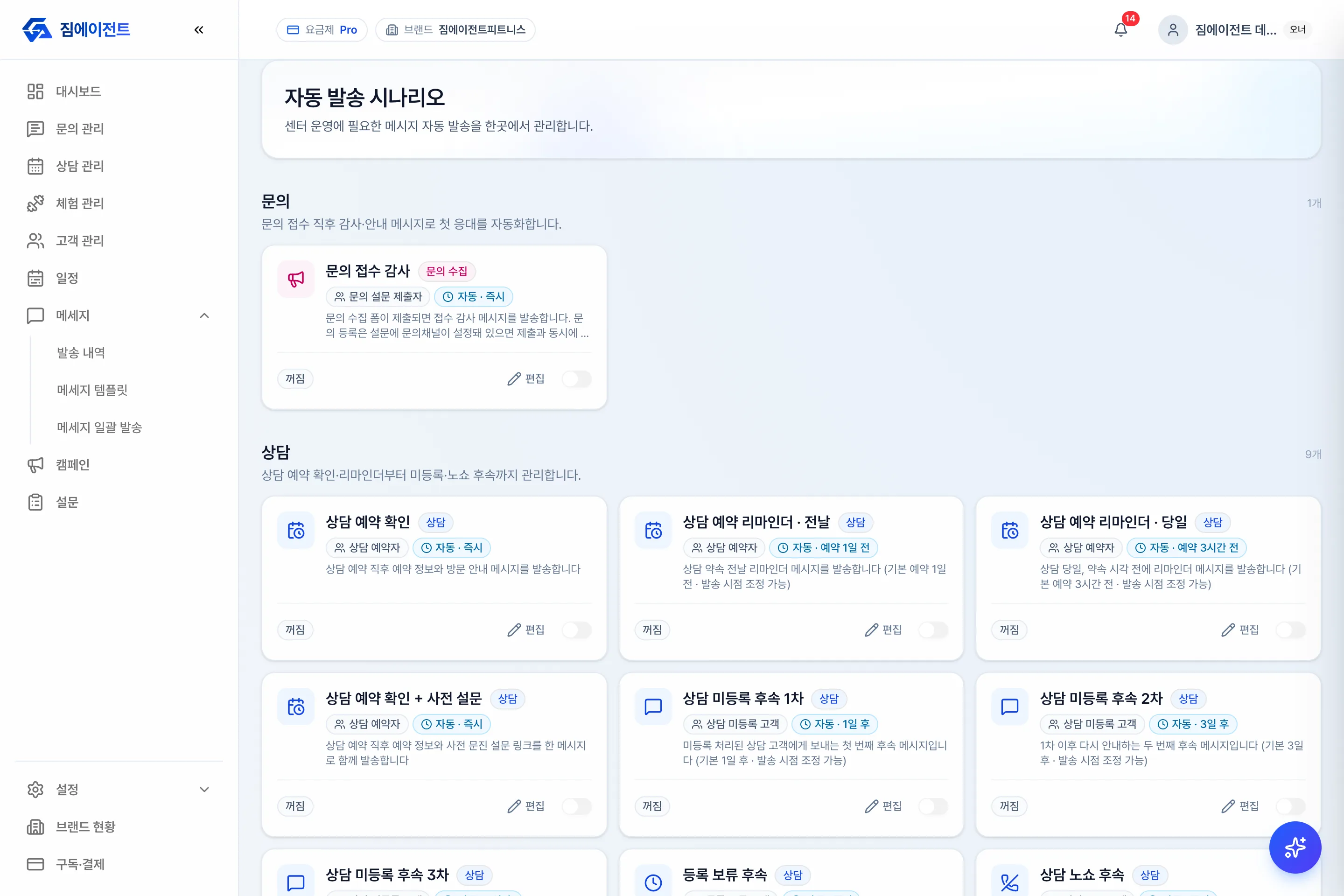Viewport: 1344px width, 896px height.
Task: Click the megaphone icon on 문의 접수 감사 card
Action: coord(295,279)
